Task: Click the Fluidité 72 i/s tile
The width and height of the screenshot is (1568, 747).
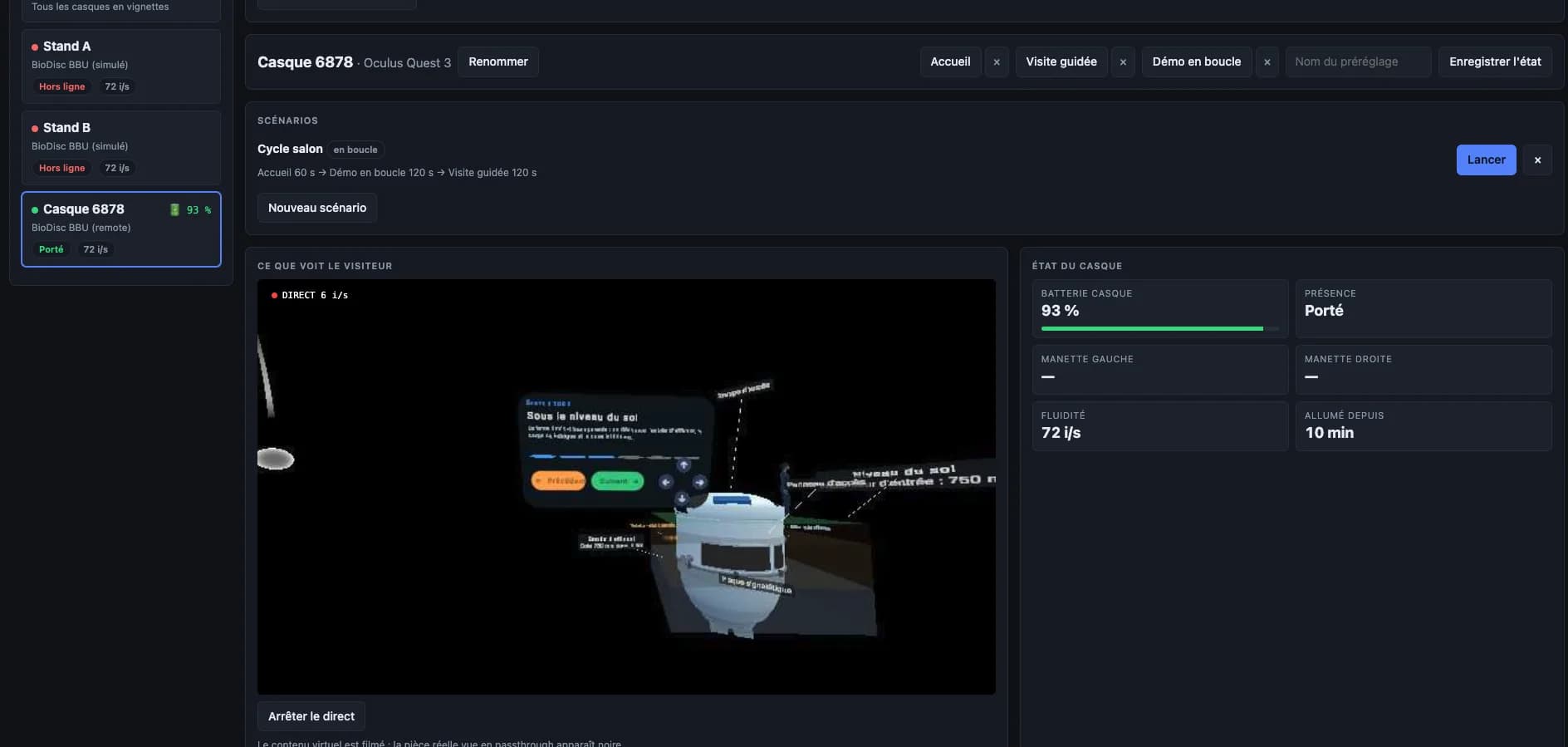Action: click(x=1160, y=426)
